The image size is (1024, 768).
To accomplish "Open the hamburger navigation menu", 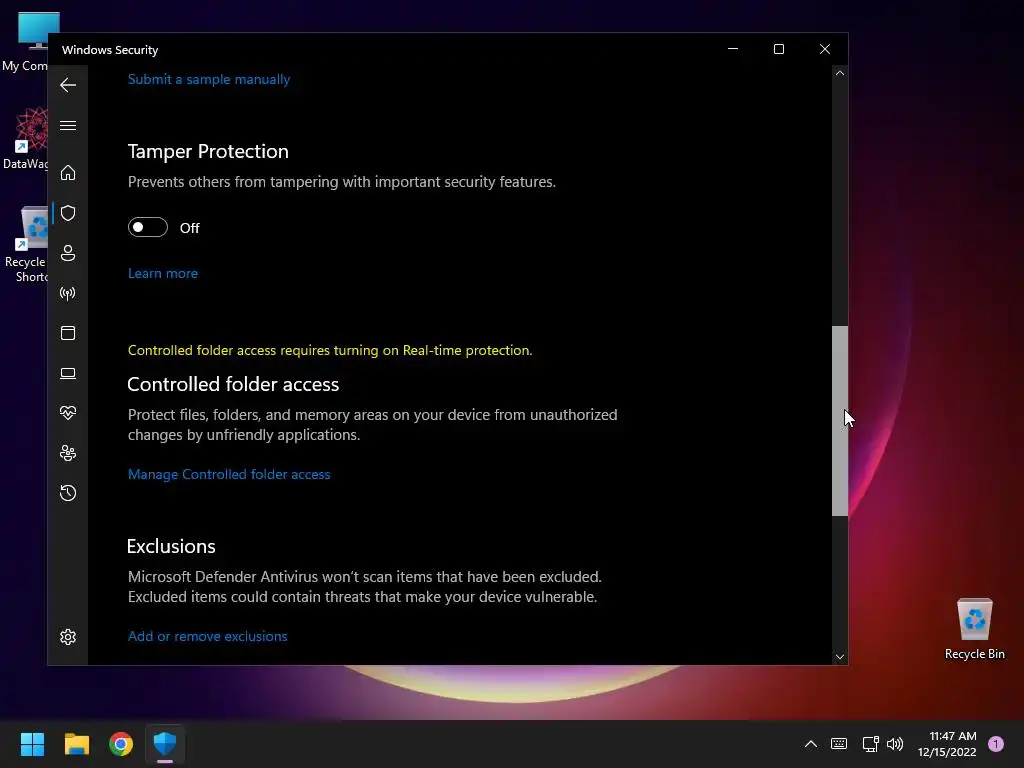I will tap(68, 125).
